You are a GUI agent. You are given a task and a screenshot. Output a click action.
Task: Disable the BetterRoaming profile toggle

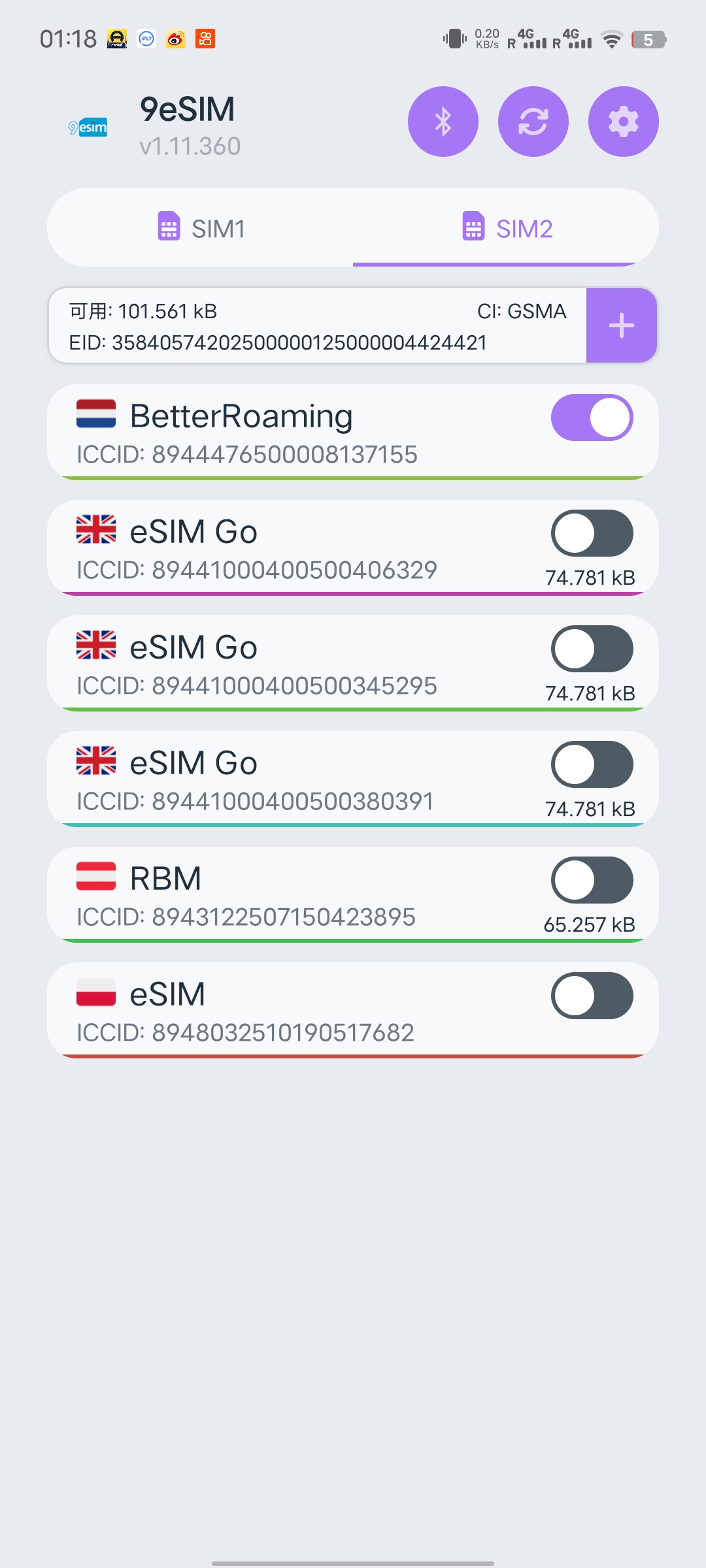[x=592, y=417]
